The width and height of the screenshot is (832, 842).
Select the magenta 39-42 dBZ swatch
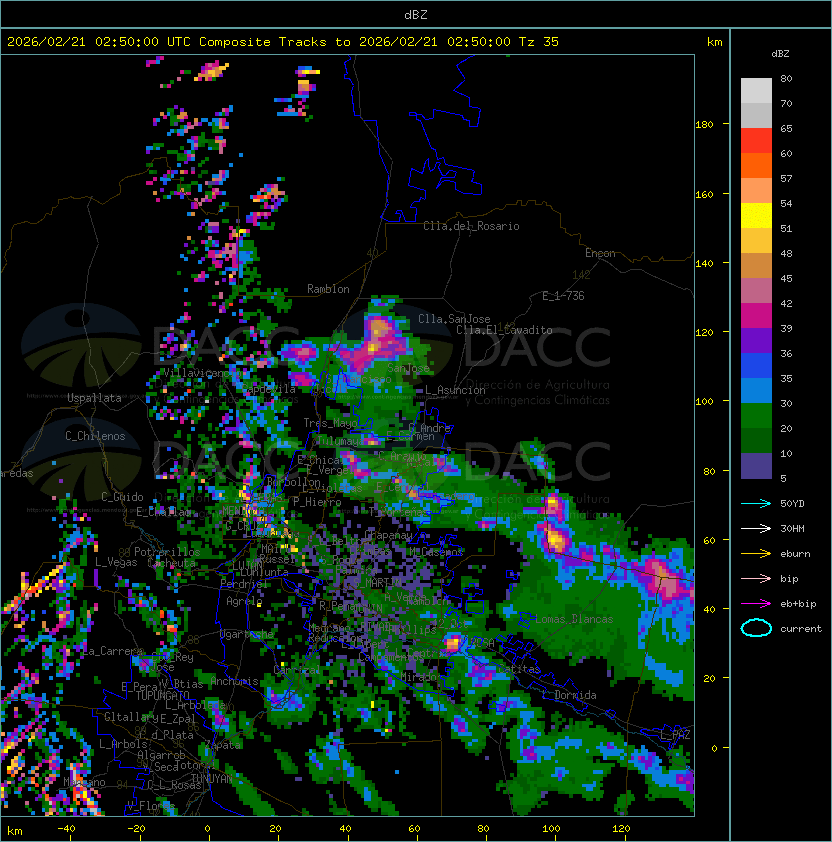pos(756,316)
